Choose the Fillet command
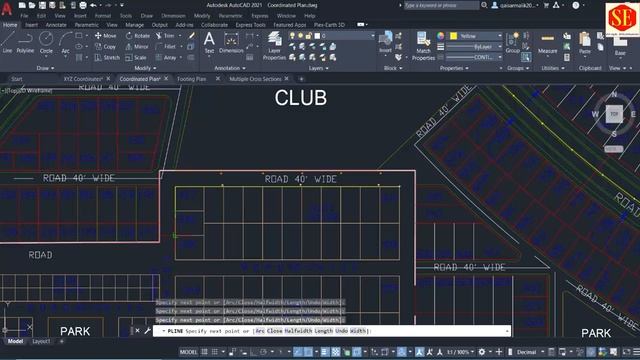The height and width of the screenshot is (360, 640). tap(166, 47)
